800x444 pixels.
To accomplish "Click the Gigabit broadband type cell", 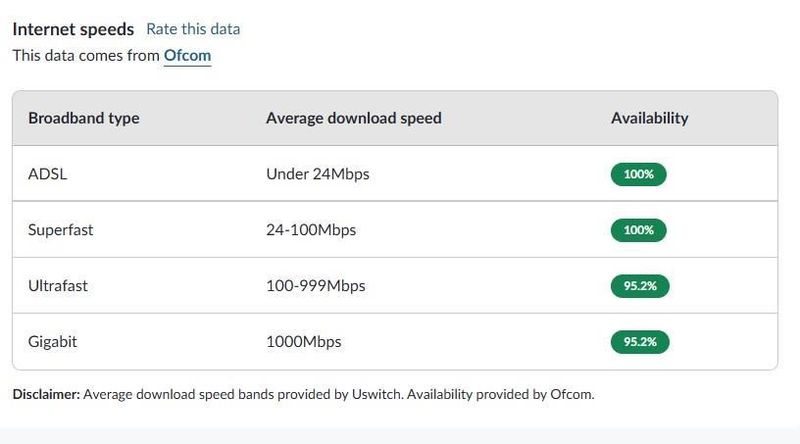I will click(53, 342).
